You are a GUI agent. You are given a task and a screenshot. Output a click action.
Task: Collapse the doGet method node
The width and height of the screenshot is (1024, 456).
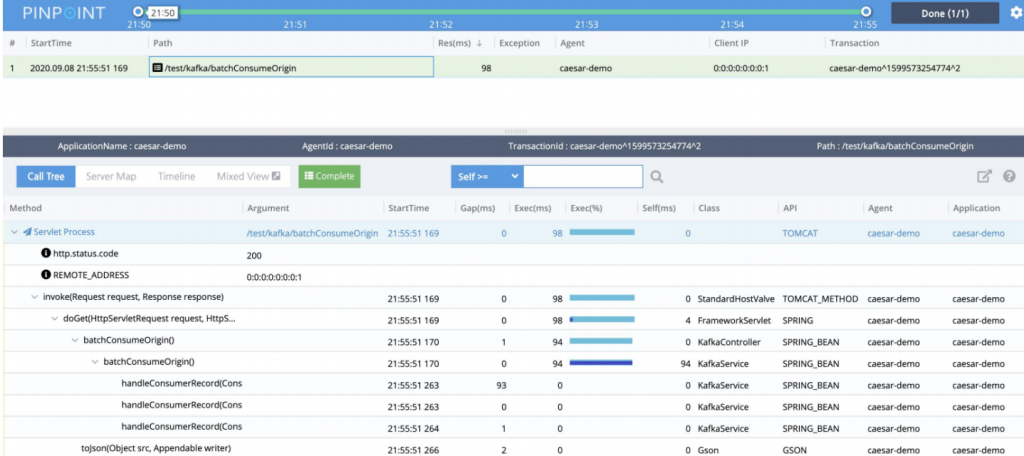pyautogui.click(x=55, y=319)
